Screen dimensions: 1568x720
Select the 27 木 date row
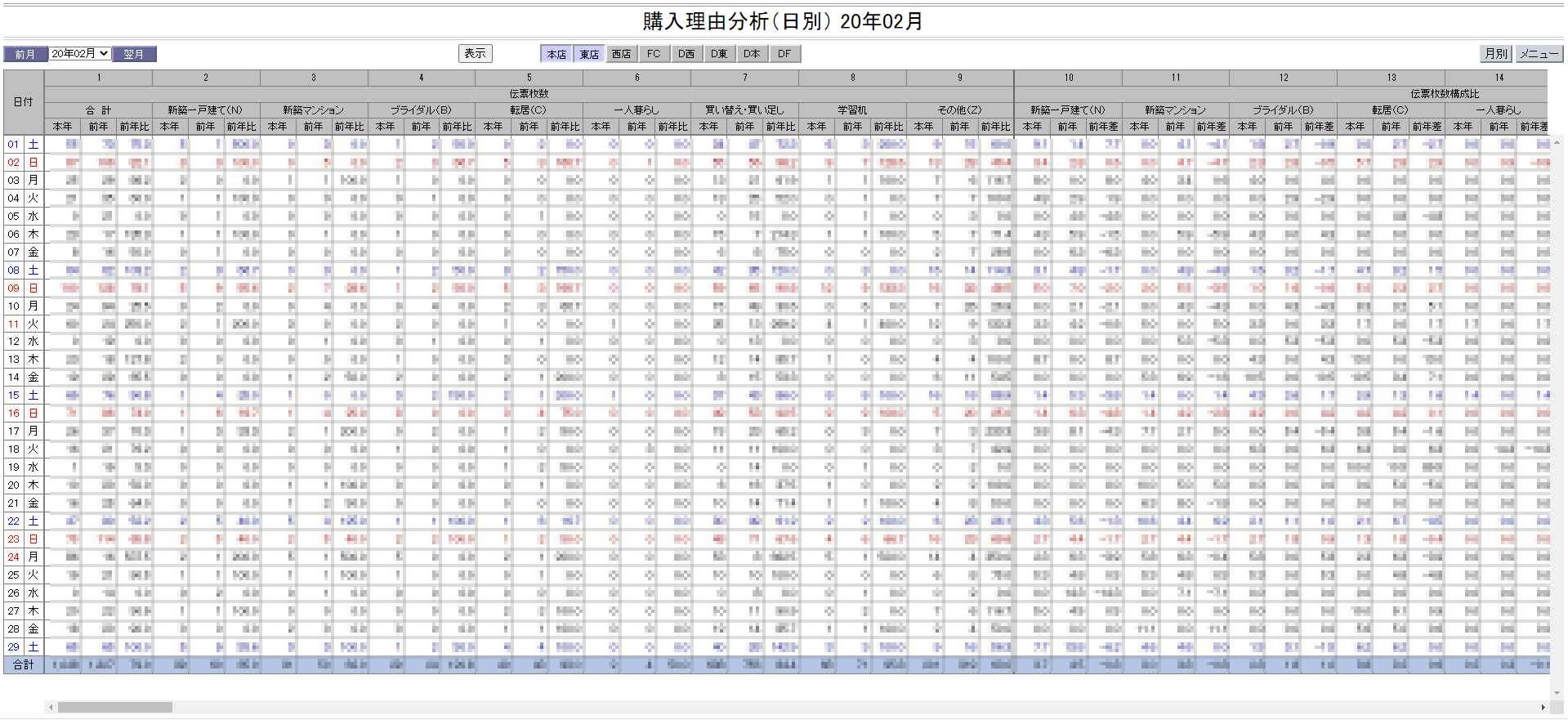24,611
